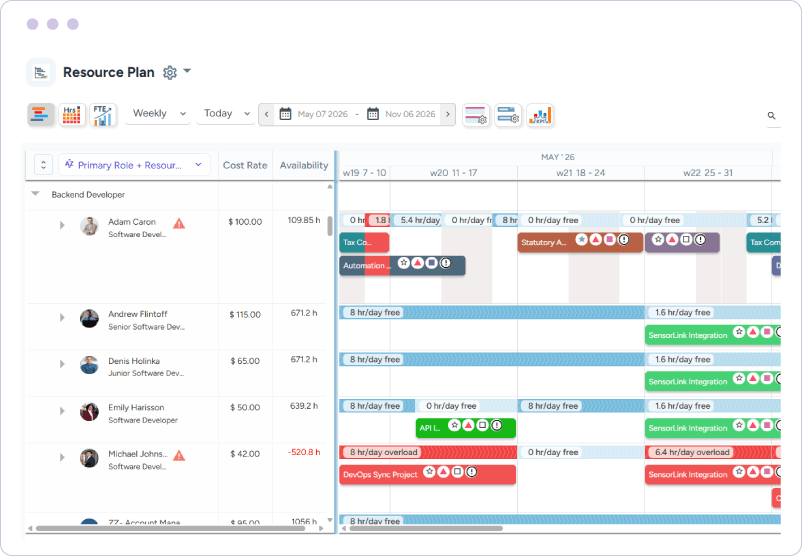The width and height of the screenshot is (802, 556).
Task: Click Michael Johns' warning triangle icon
Action: [x=179, y=455]
